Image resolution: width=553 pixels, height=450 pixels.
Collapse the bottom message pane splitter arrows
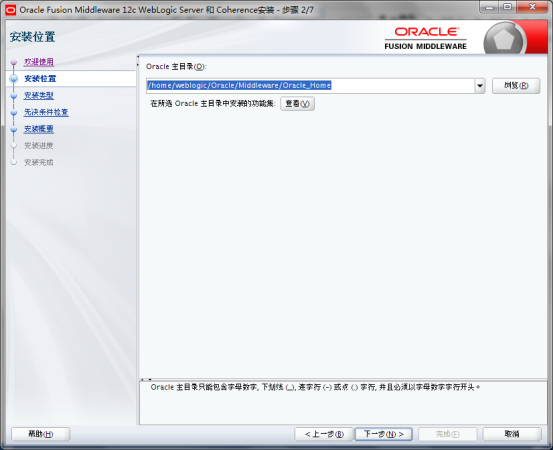pyautogui.click(x=146, y=379)
